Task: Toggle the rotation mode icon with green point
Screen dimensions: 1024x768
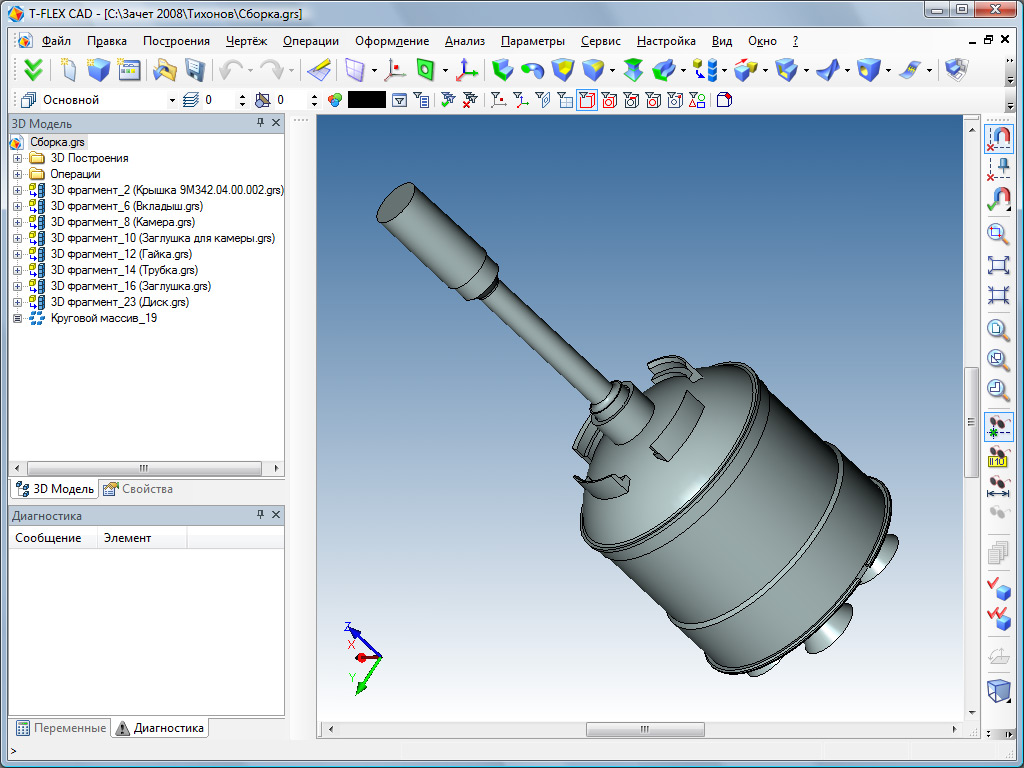Action: (x=998, y=427)
